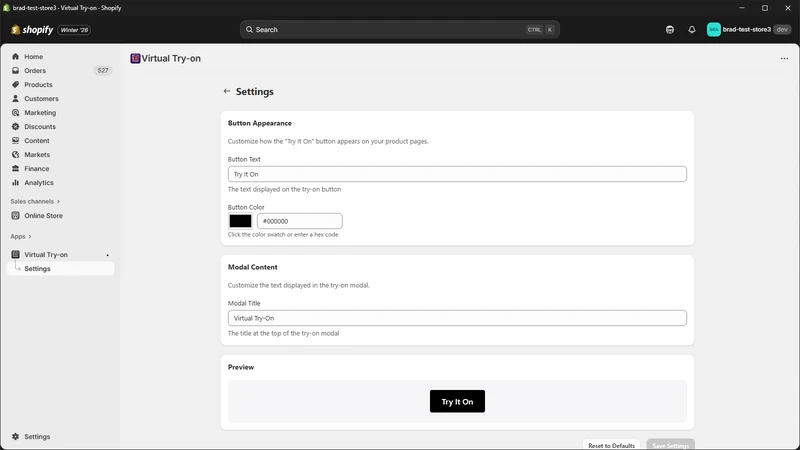
Task: Click the Virtual Try-on app icon in sidebar
Action: pos(15,255)
